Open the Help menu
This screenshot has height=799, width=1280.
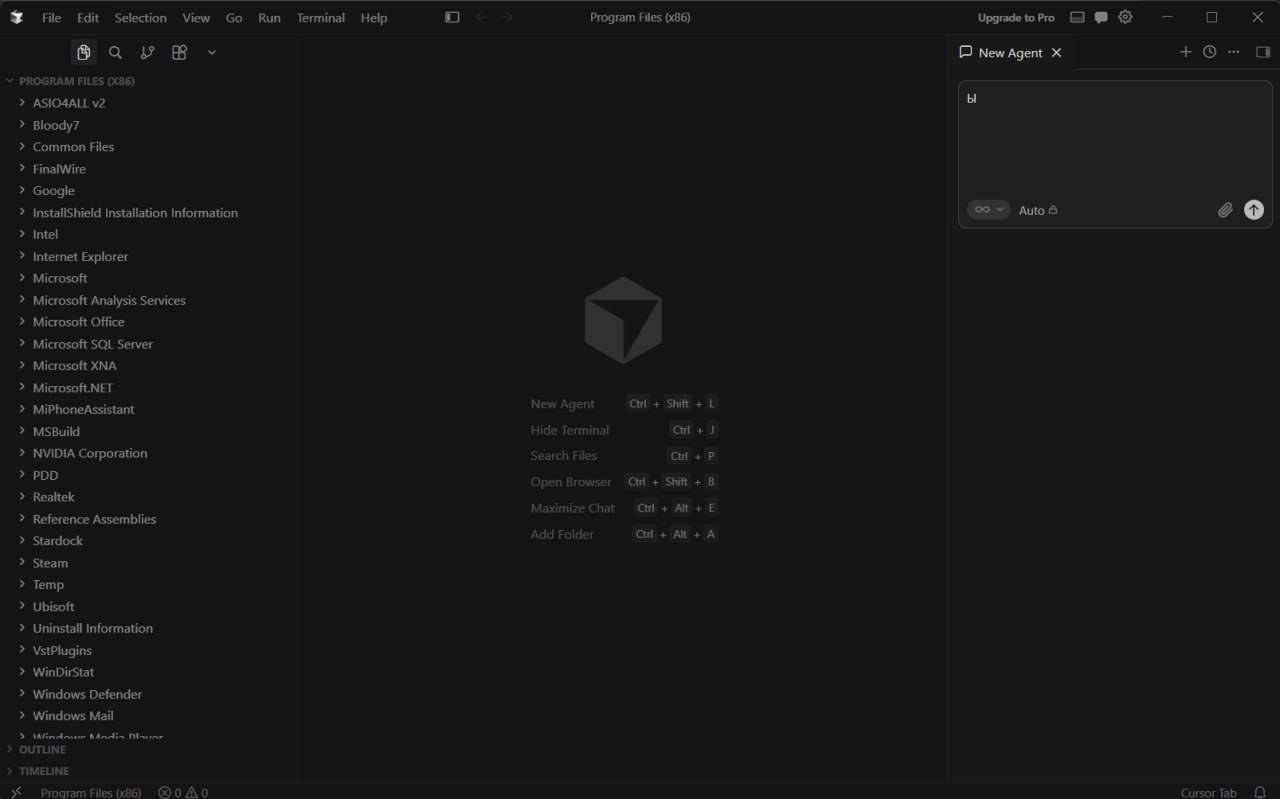point(374,17)
